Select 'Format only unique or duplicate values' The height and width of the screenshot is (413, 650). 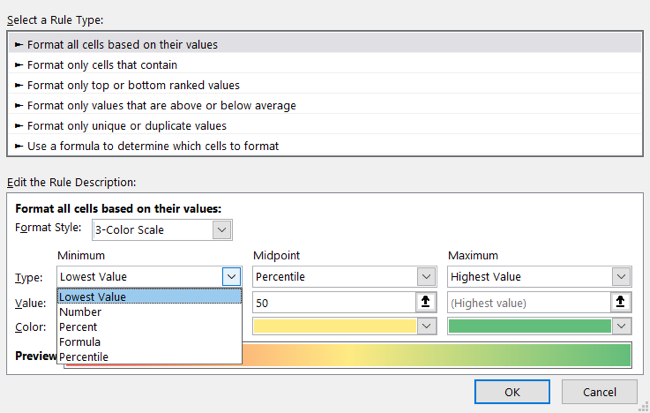(x=126, y=126)
